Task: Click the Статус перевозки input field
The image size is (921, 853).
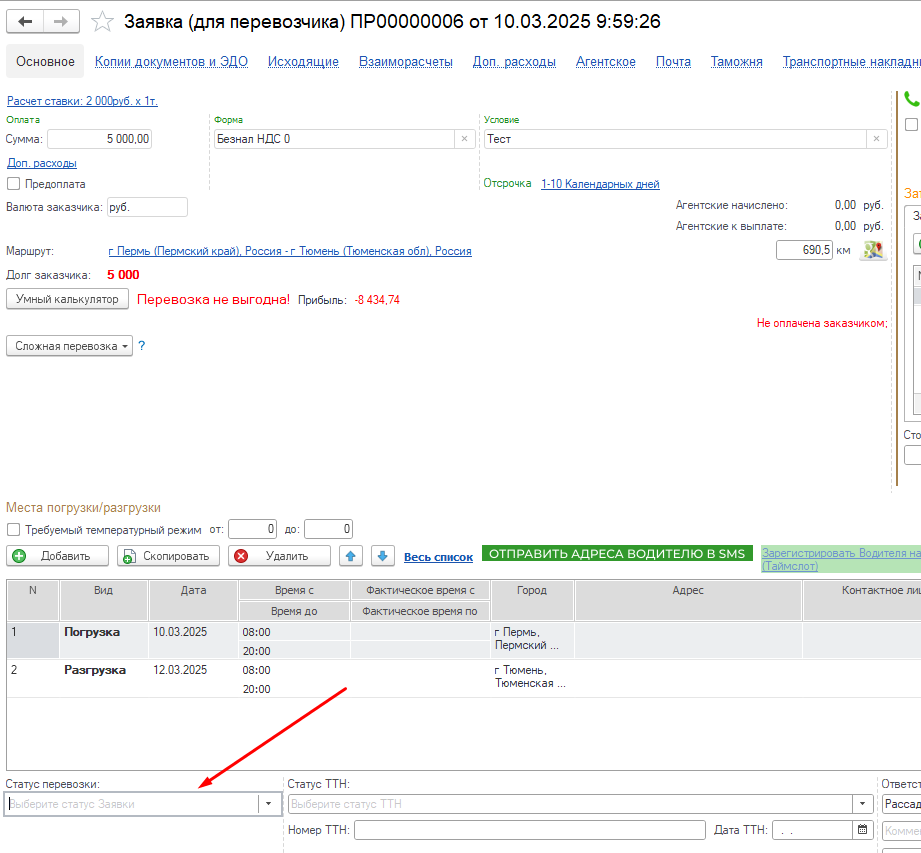Action: pyautogui.click(x=132, y=804)
